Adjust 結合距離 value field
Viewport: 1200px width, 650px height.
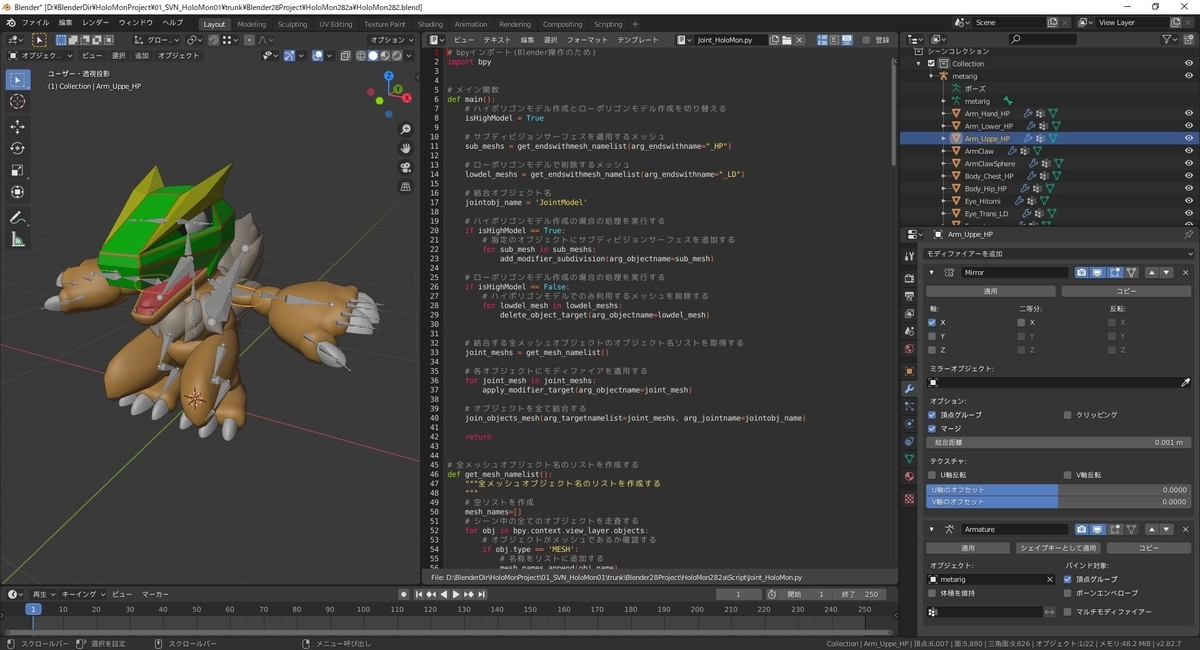point(1059,442)
